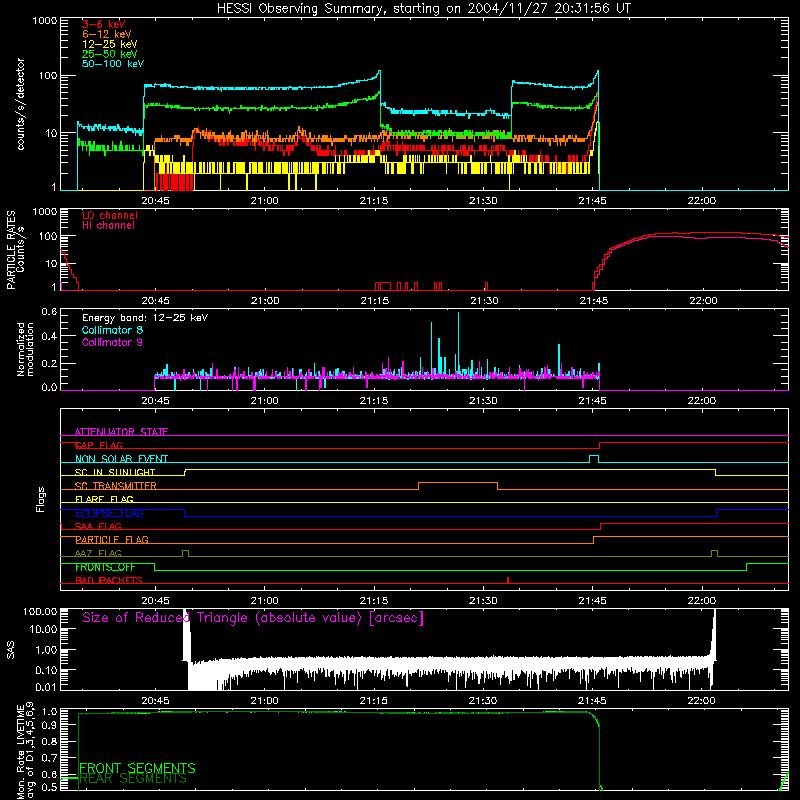
Task: Click the 0.6 tick on modulation axis
Action: point(49,311)
